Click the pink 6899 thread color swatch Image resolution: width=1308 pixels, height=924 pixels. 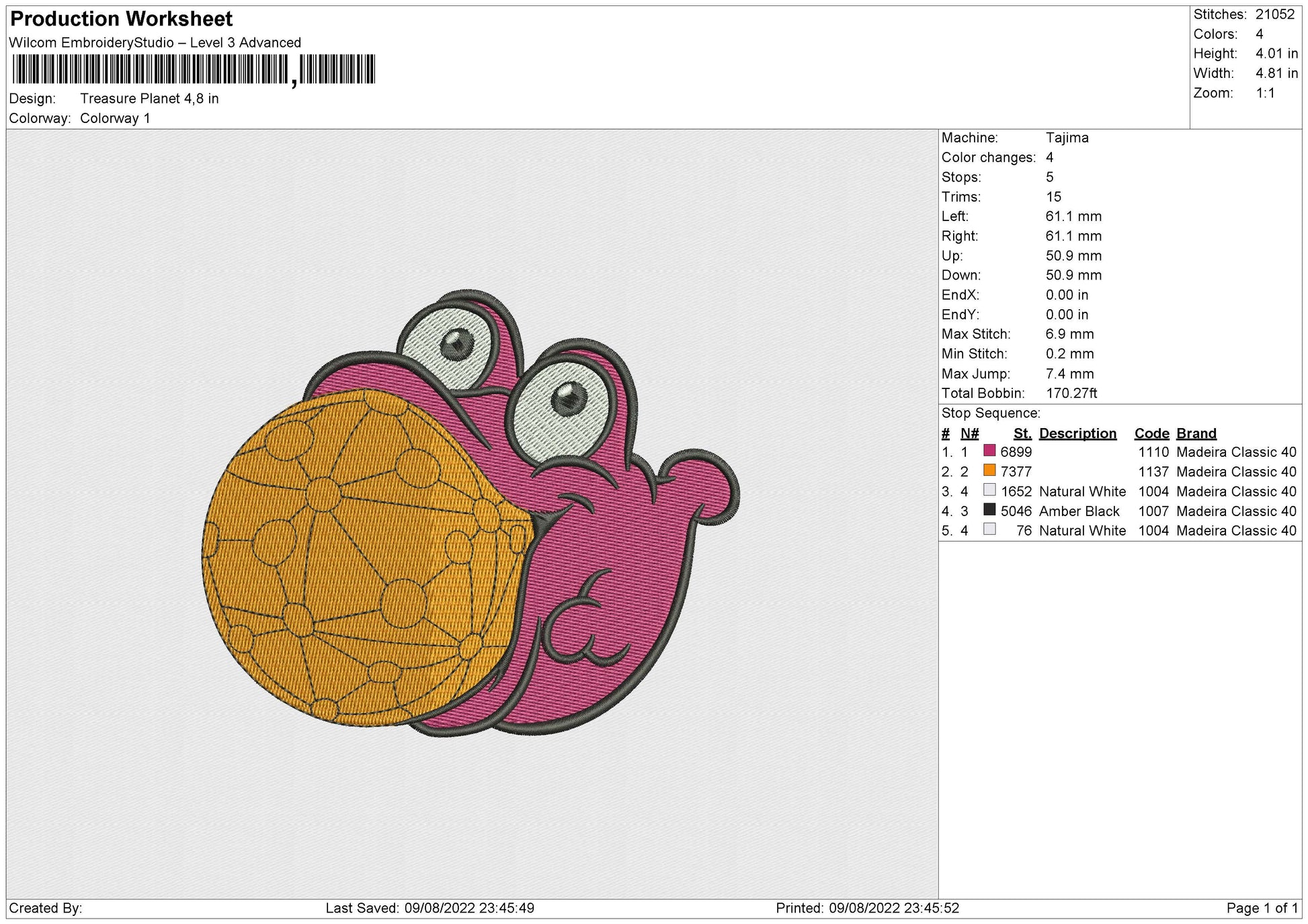[x=989, y=450]
